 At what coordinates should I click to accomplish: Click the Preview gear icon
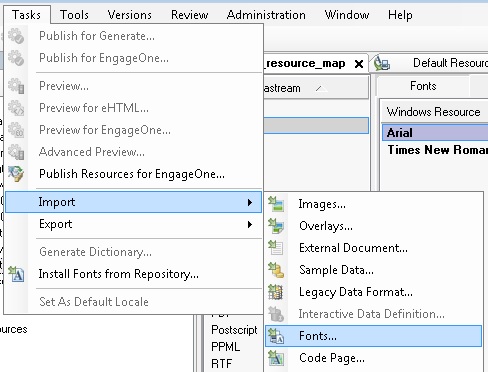pos(16,86)
